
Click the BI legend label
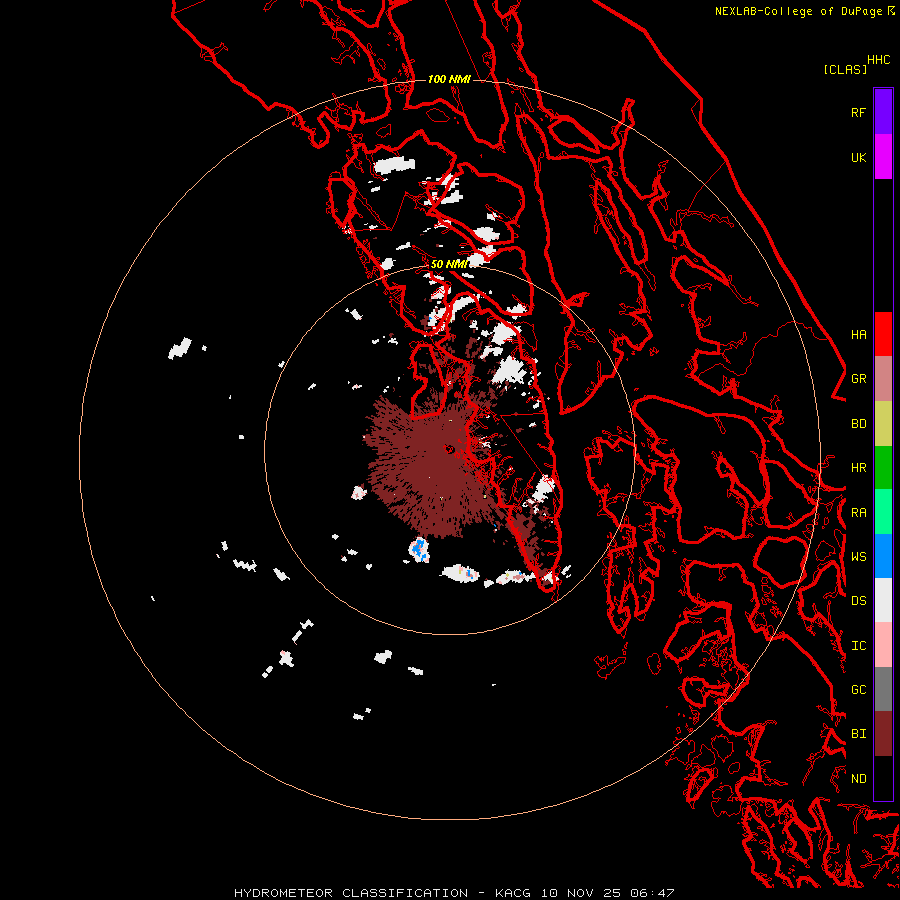(858, 734)
